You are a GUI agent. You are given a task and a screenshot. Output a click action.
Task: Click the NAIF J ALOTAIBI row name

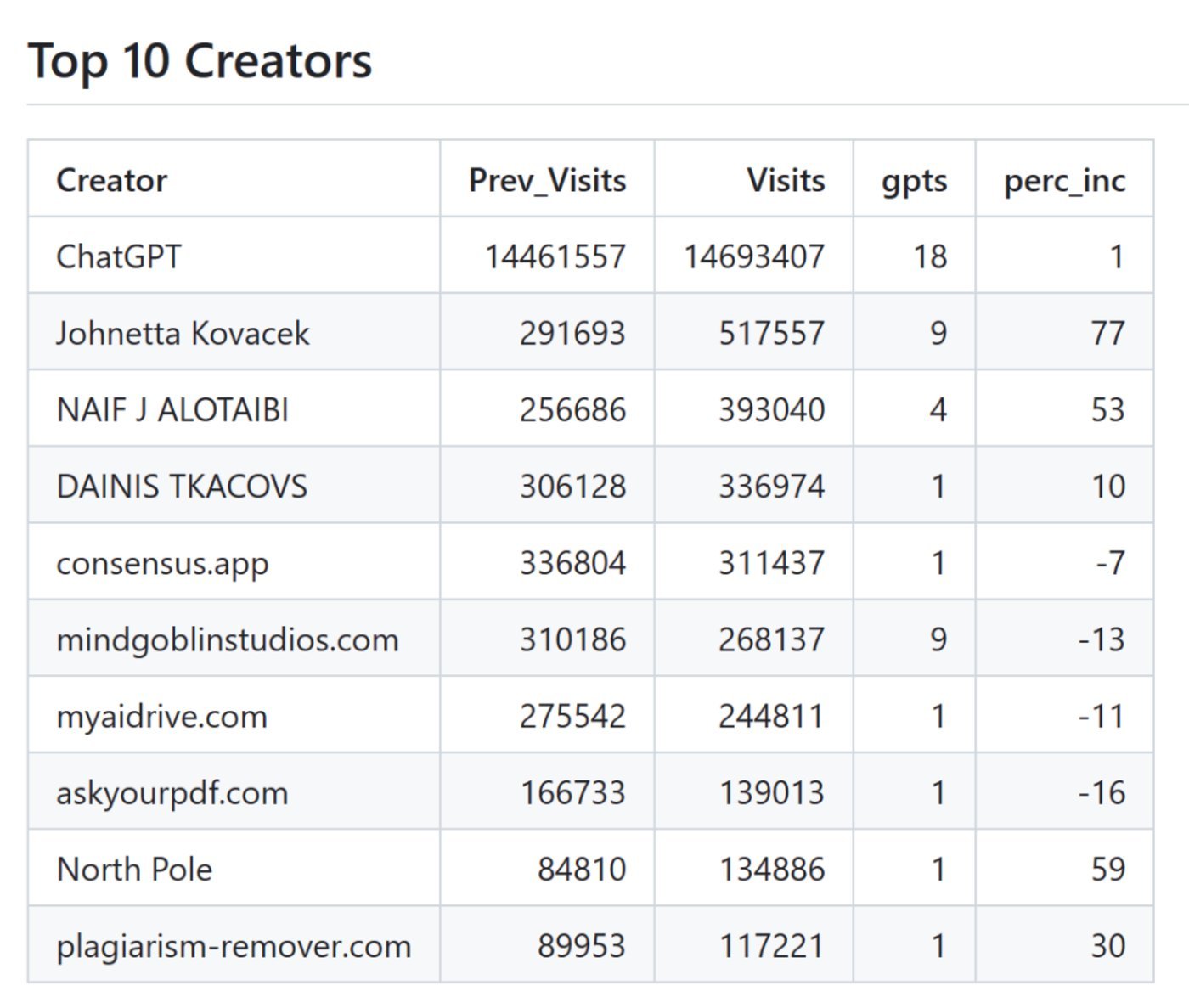click(172, 409)
